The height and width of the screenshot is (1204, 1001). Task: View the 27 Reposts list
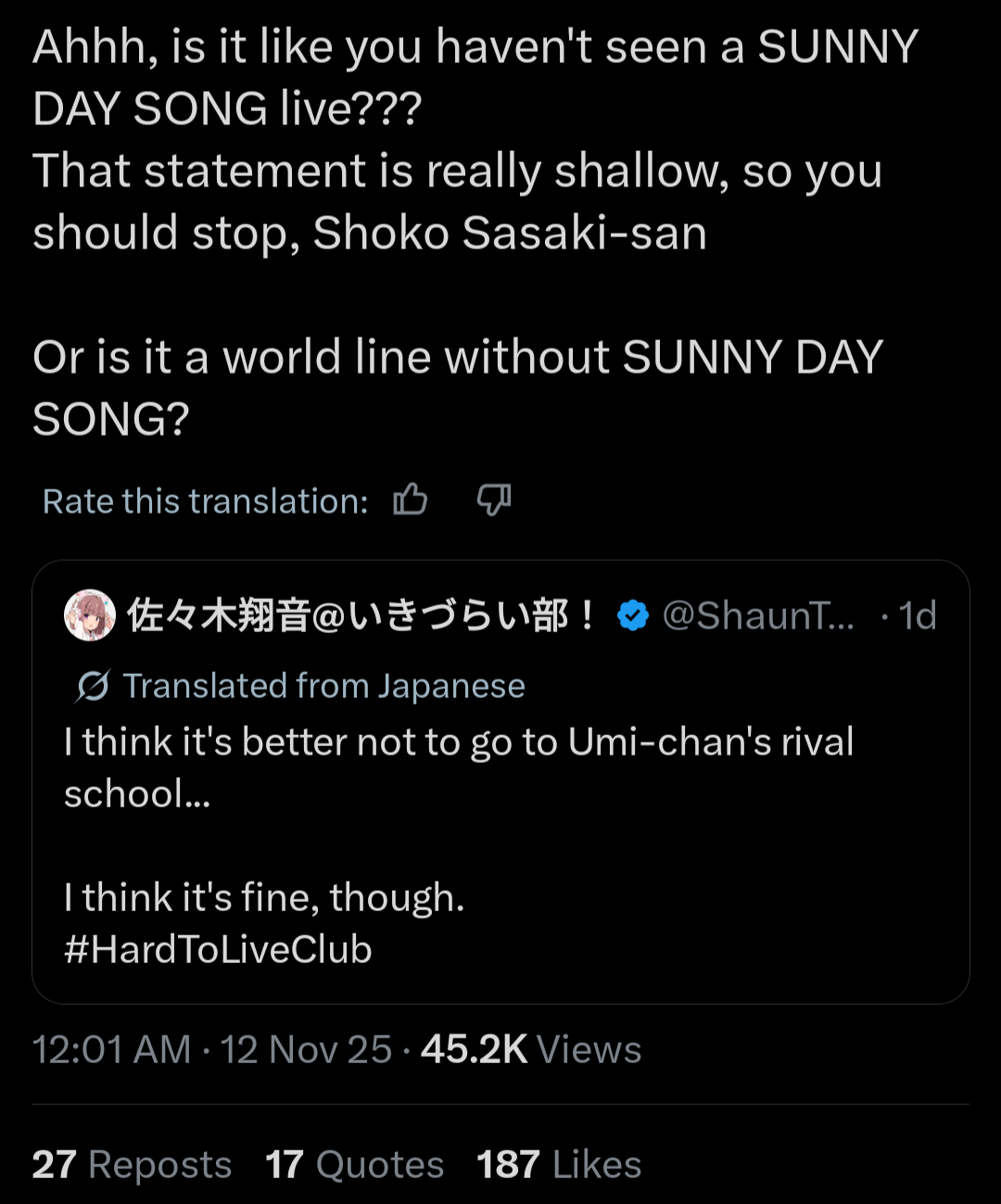(x=132, y=1164)
